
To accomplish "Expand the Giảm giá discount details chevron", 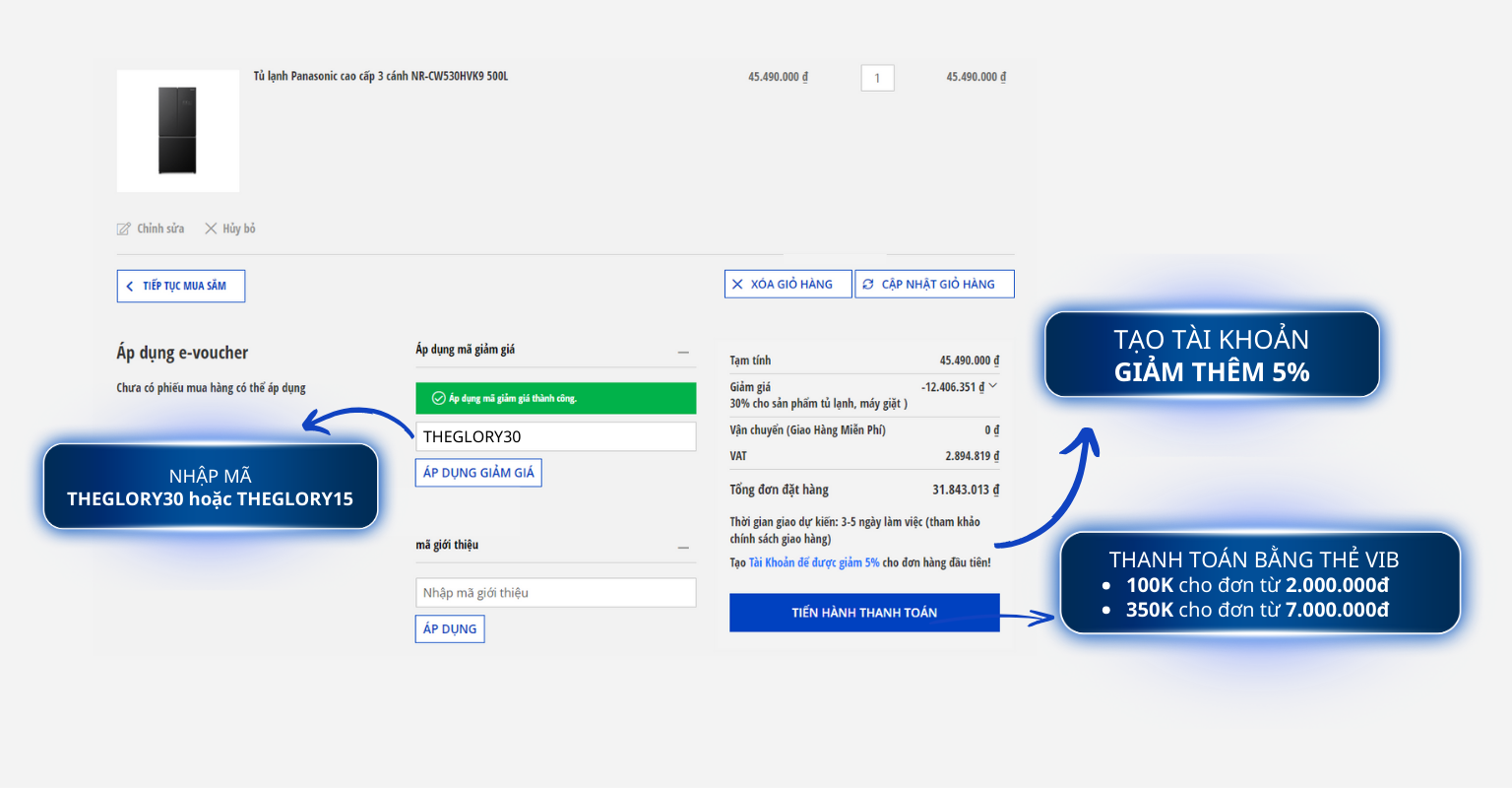I will [993, 386].
